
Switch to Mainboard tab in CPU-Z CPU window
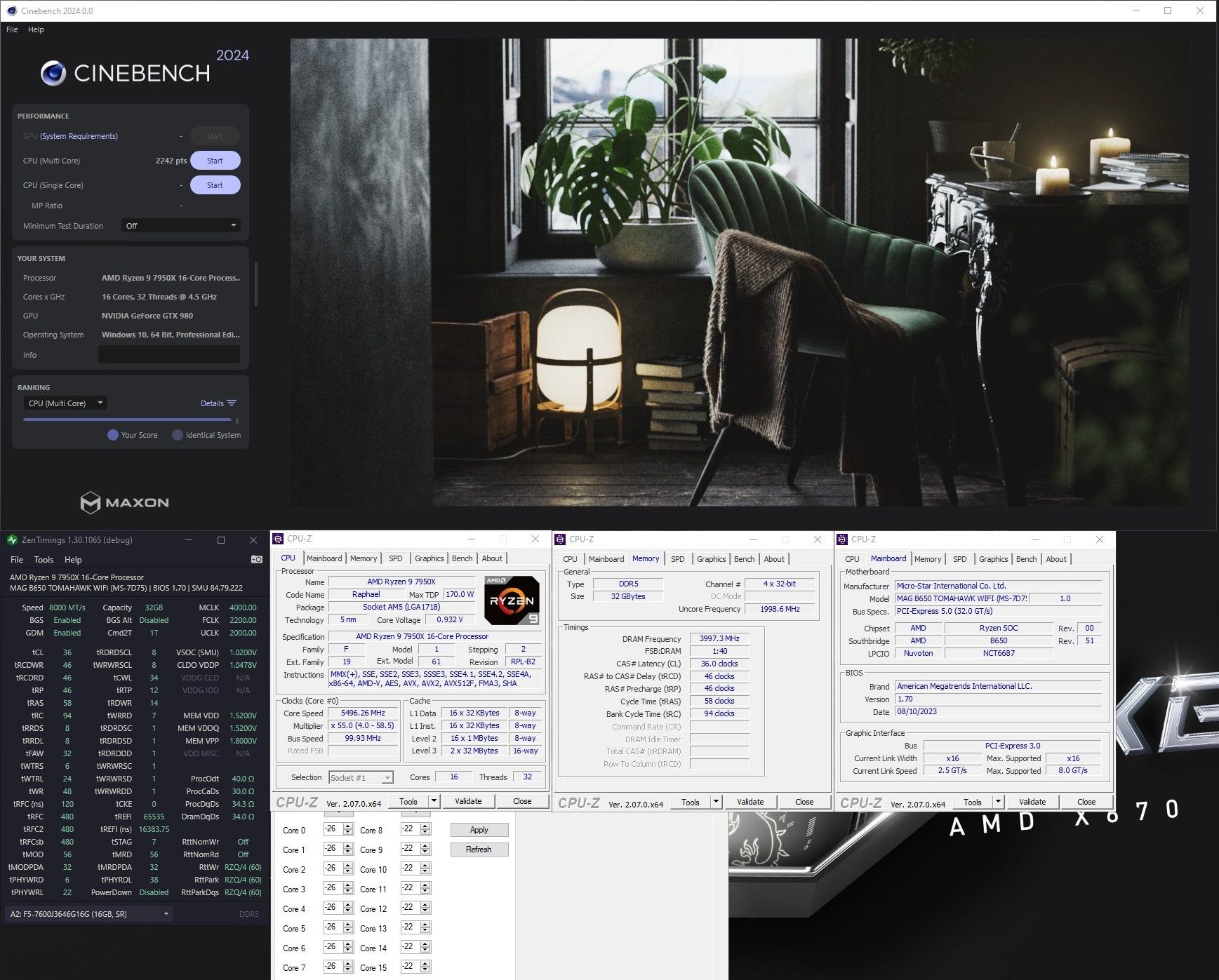click(324, 558)
